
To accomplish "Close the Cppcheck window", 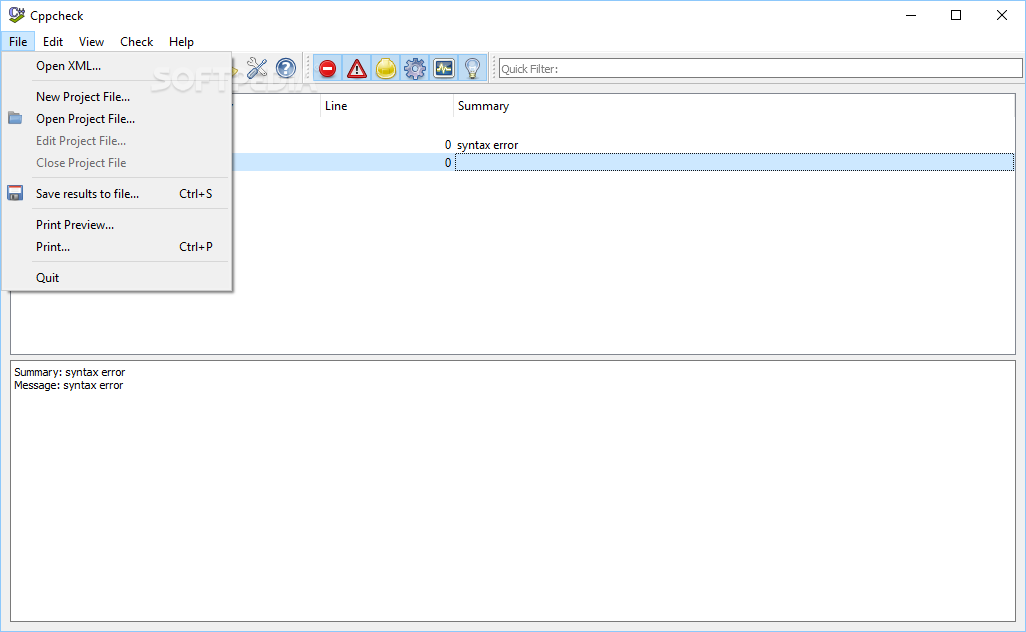I will tap(1002, 15).
